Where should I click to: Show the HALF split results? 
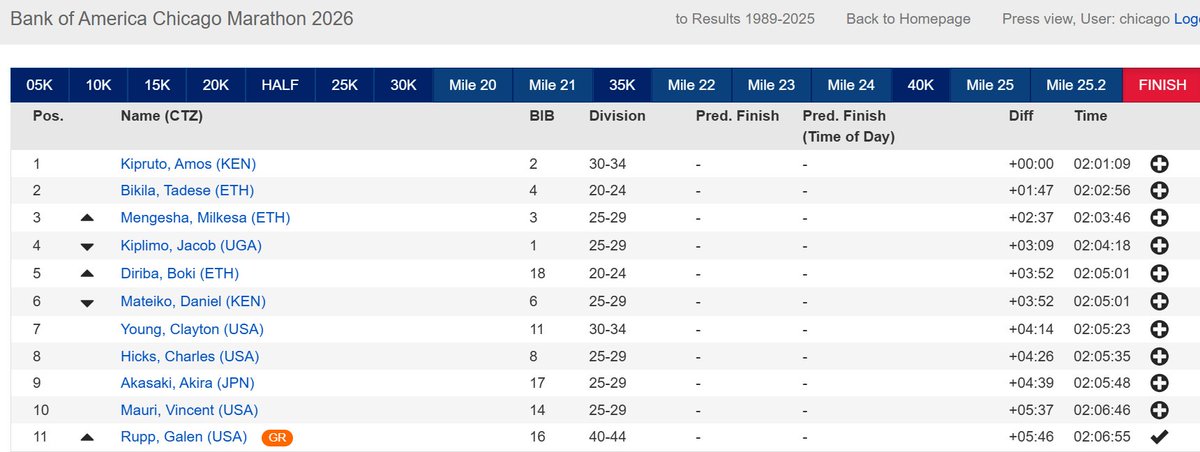tap(280, 85)
